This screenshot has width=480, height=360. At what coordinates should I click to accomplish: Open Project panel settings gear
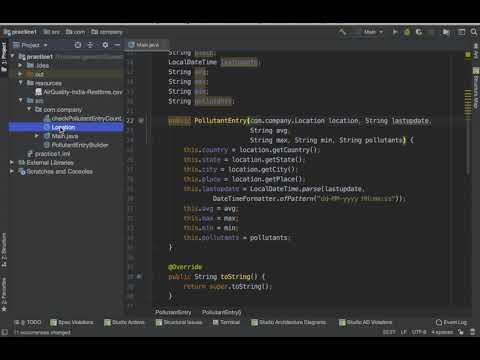click(105, 45)
